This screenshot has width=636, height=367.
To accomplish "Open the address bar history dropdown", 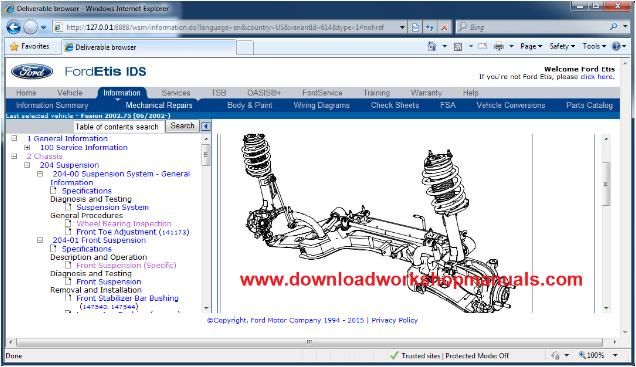I will pos(402,27).
